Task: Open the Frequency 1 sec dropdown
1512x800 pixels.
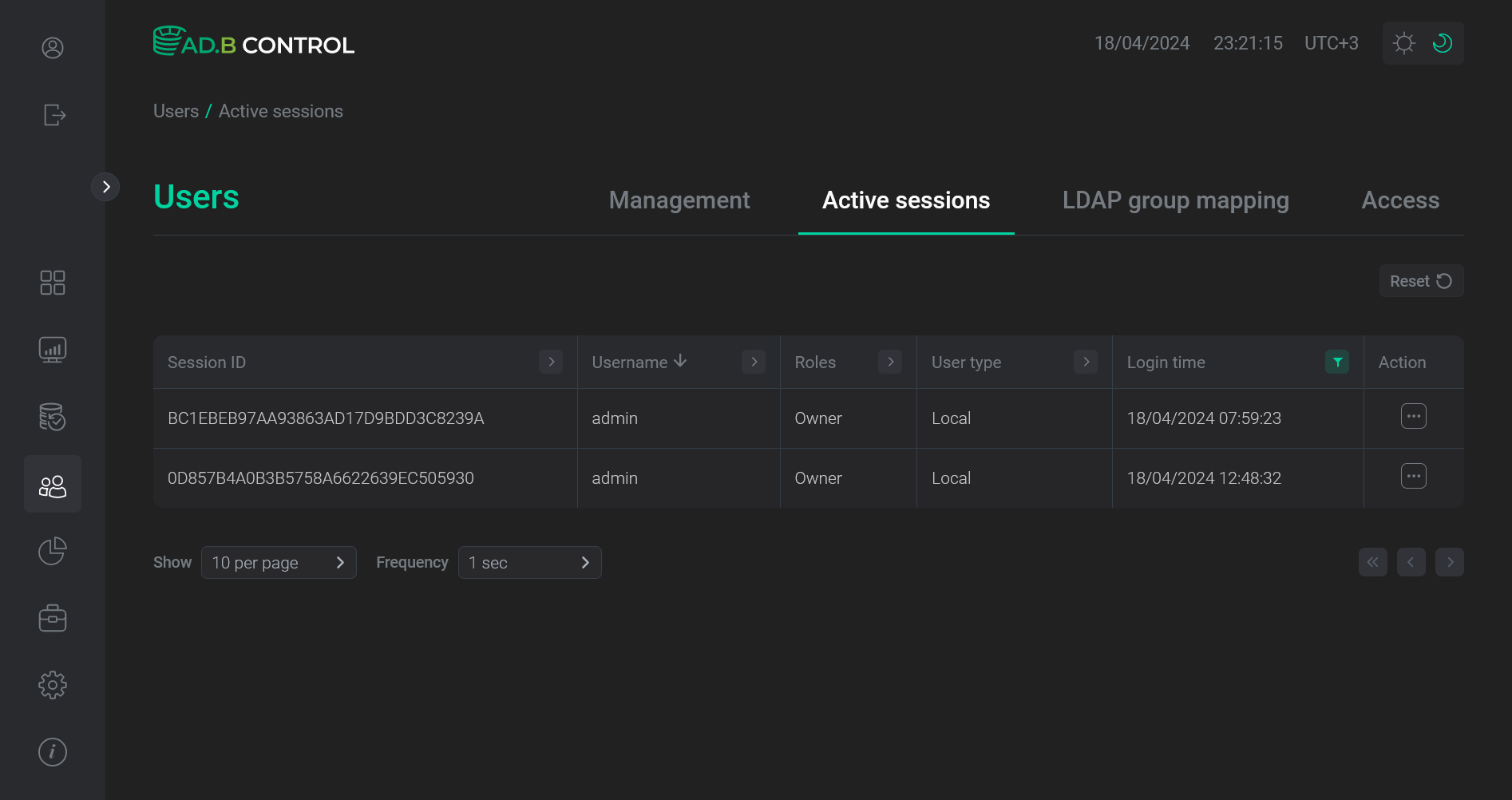Action: pyautogui.click(x=529, y=562)
